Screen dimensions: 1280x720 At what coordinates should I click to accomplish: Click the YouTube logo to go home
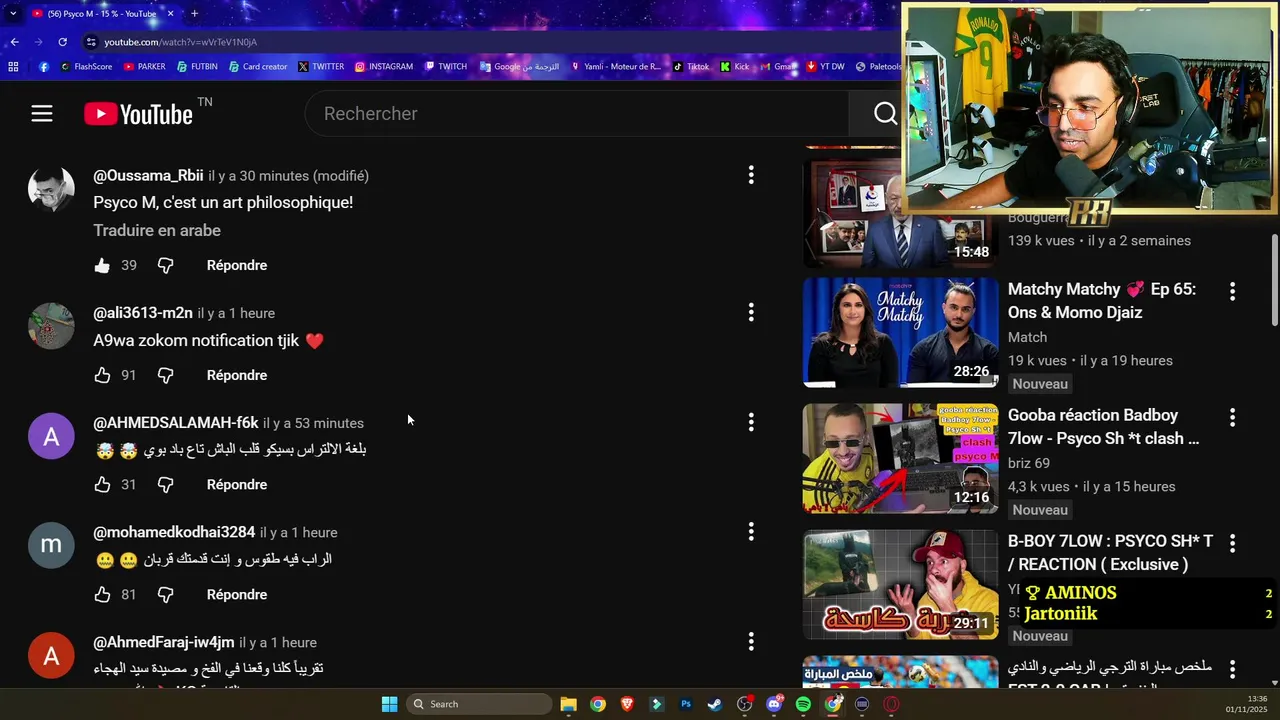click(x=138, y=114)
